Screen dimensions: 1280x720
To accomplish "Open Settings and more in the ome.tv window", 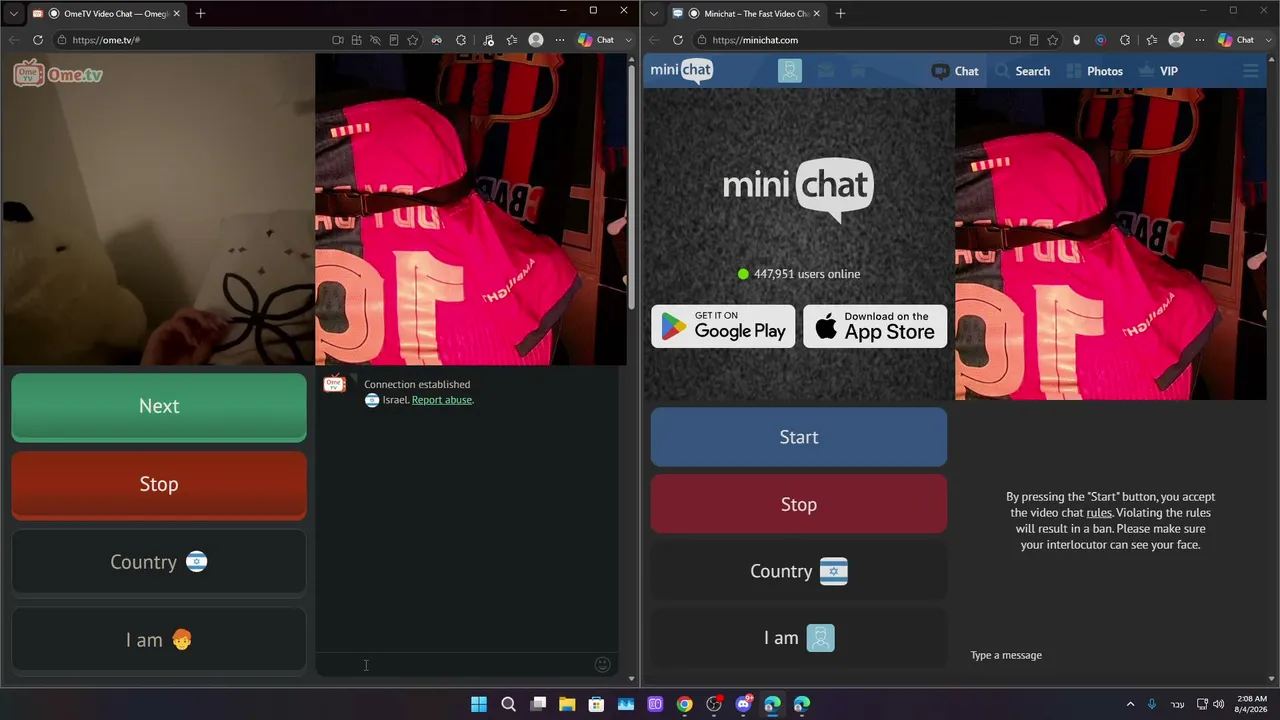I will tap(560, 40).
